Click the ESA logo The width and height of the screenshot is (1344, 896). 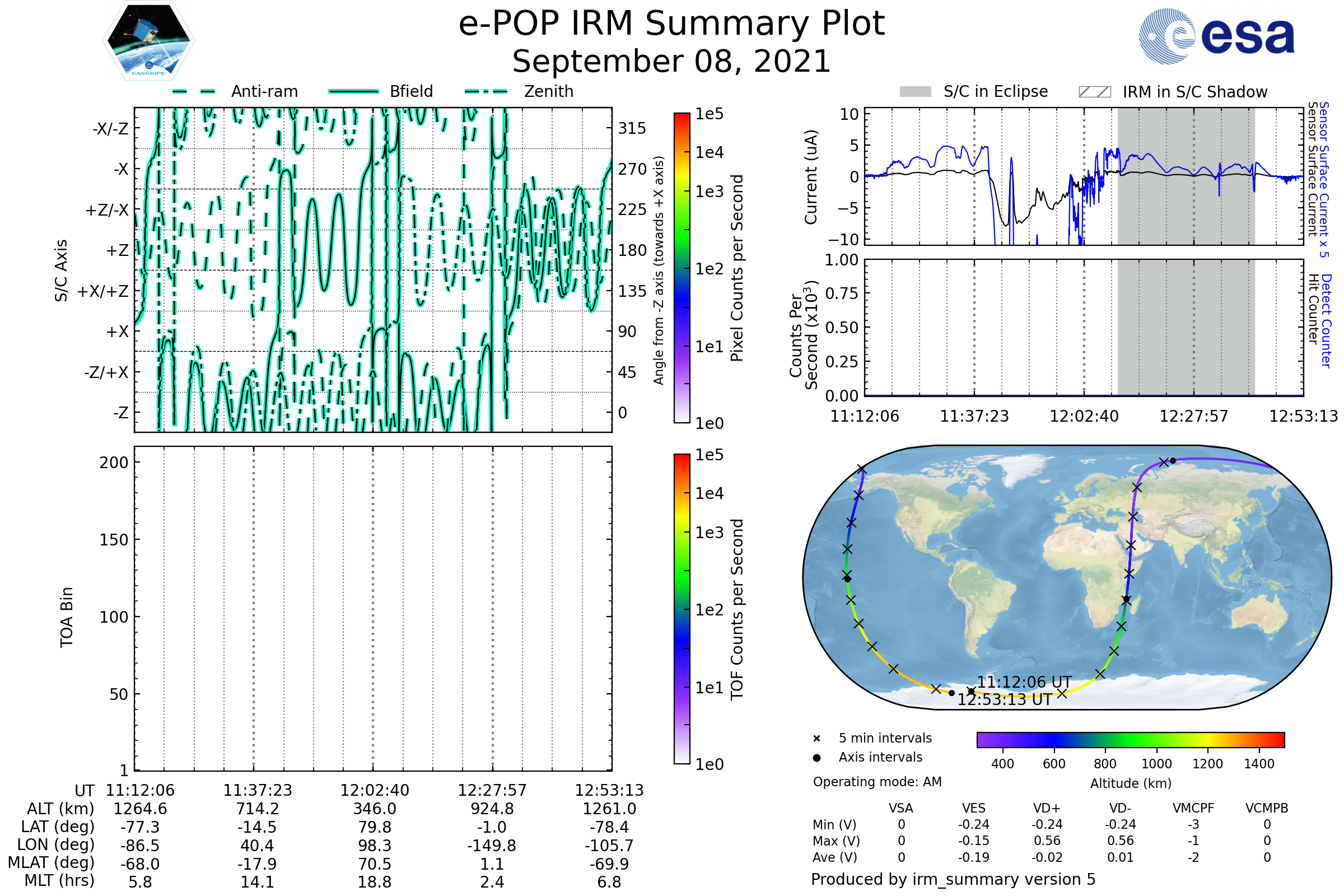pos(1217,36)
